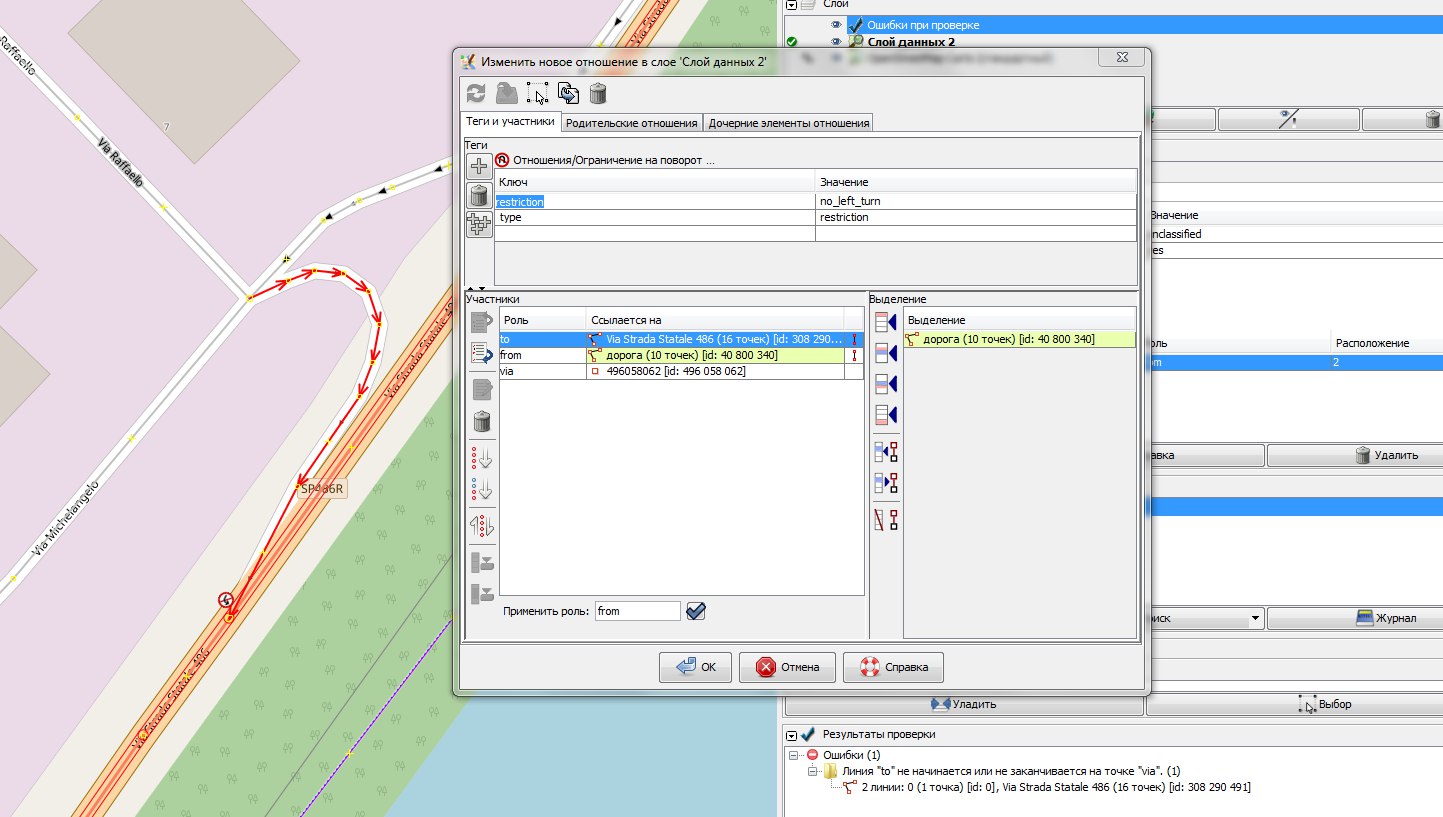Collapse the 'Ошибки (1)' tree node
The width and height of the screenshot is (1443, 817).
point(794,755)
